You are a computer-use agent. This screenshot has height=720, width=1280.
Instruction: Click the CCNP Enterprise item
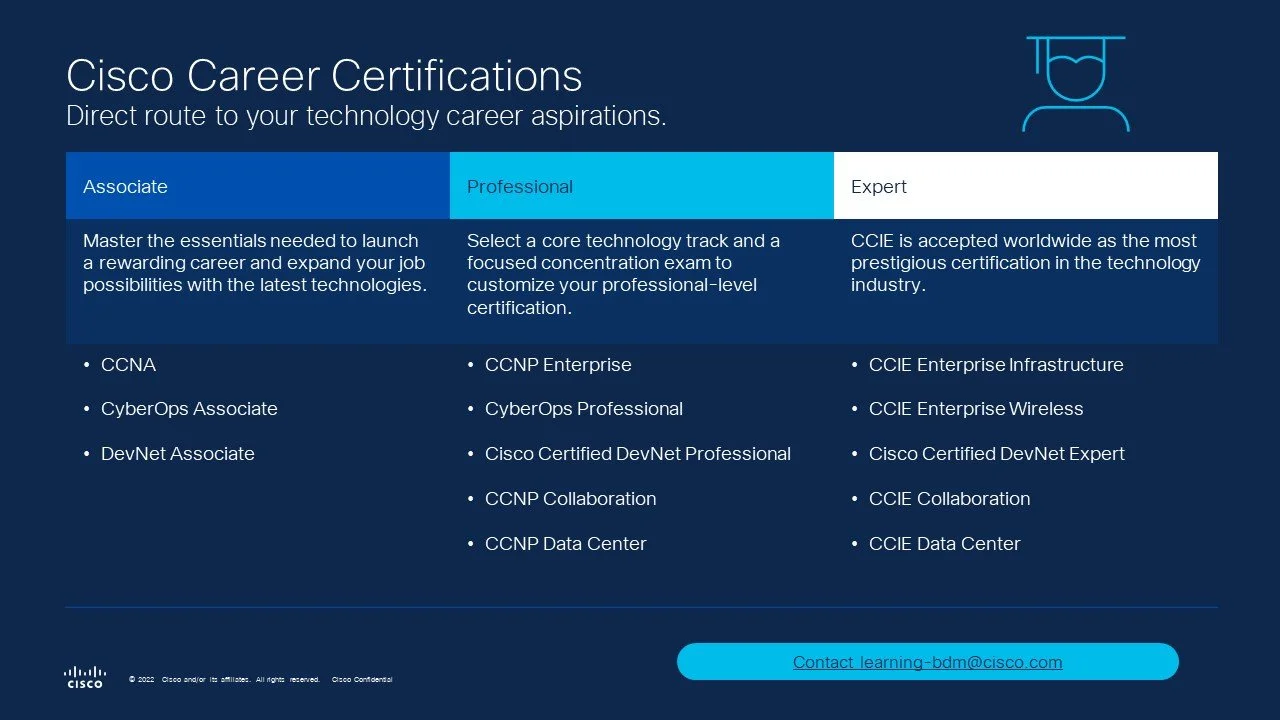tap(558, 365)
